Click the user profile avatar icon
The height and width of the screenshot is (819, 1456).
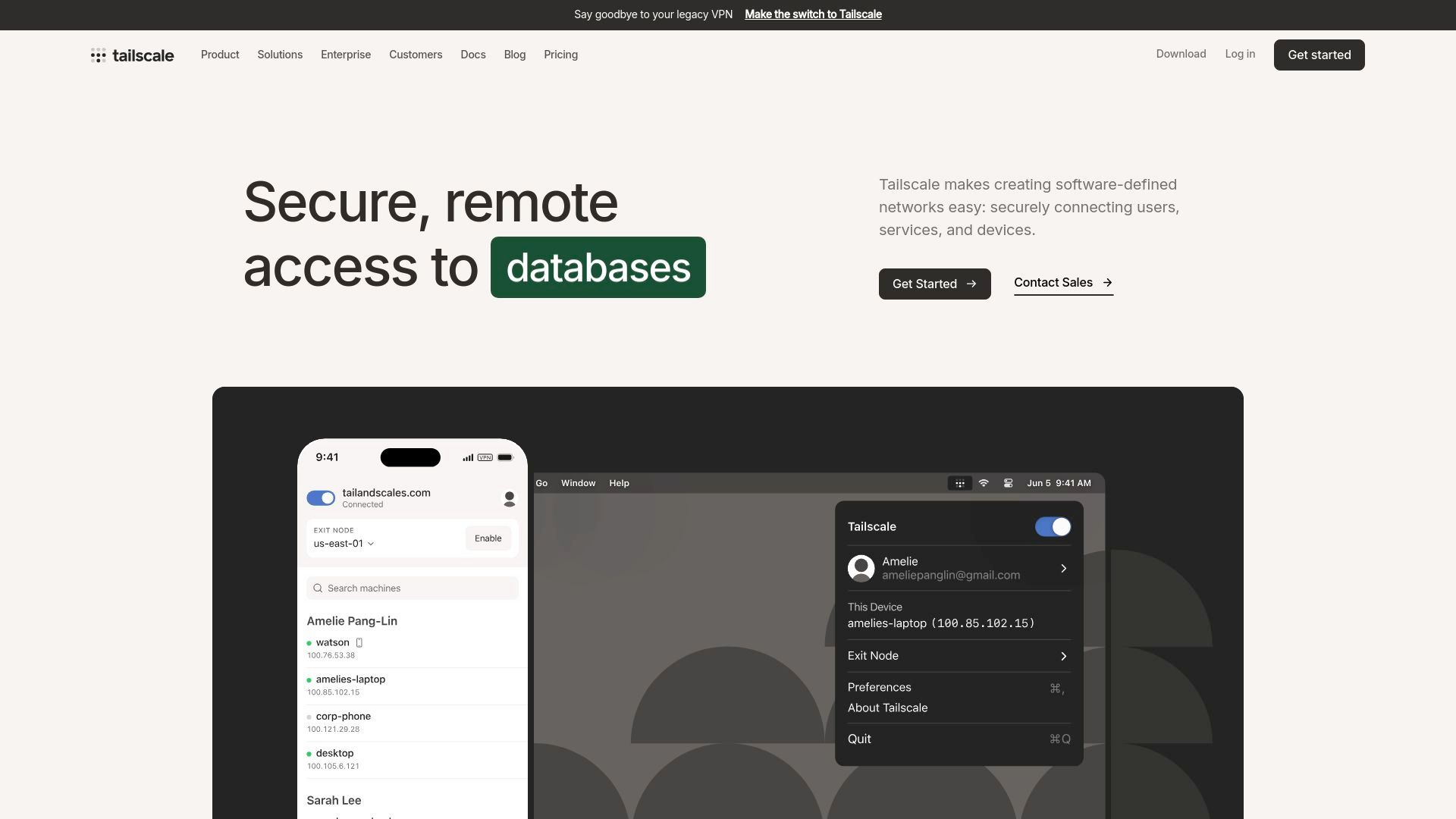point(506,498)
